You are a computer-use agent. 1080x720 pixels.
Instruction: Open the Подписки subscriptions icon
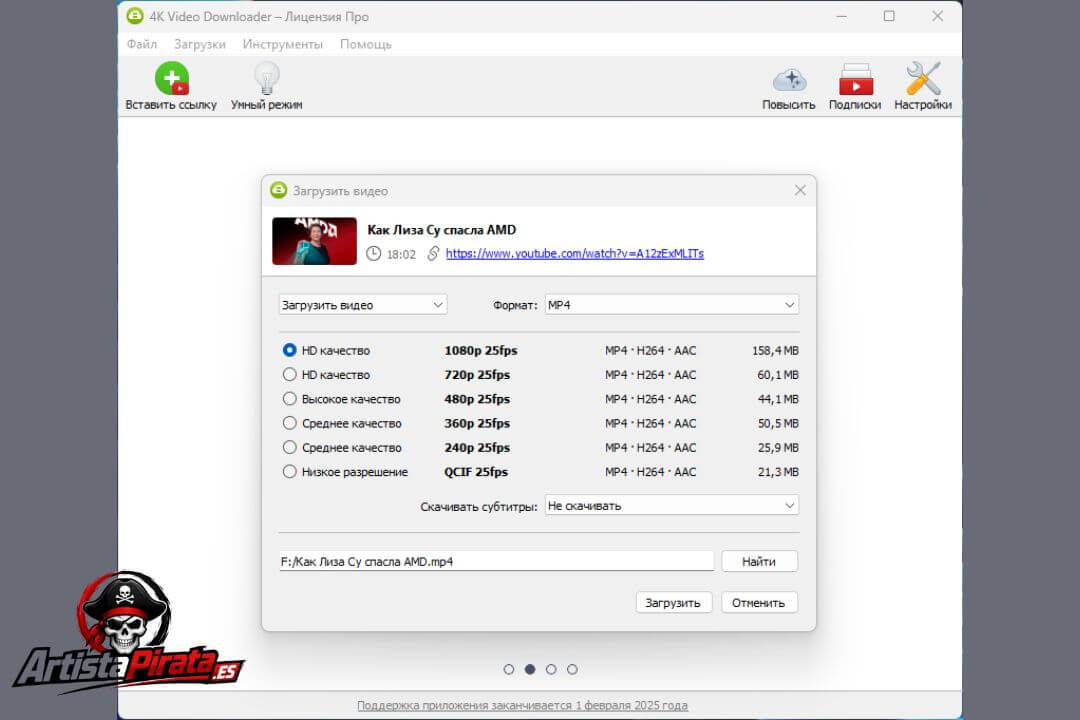[x=855, y=79]
